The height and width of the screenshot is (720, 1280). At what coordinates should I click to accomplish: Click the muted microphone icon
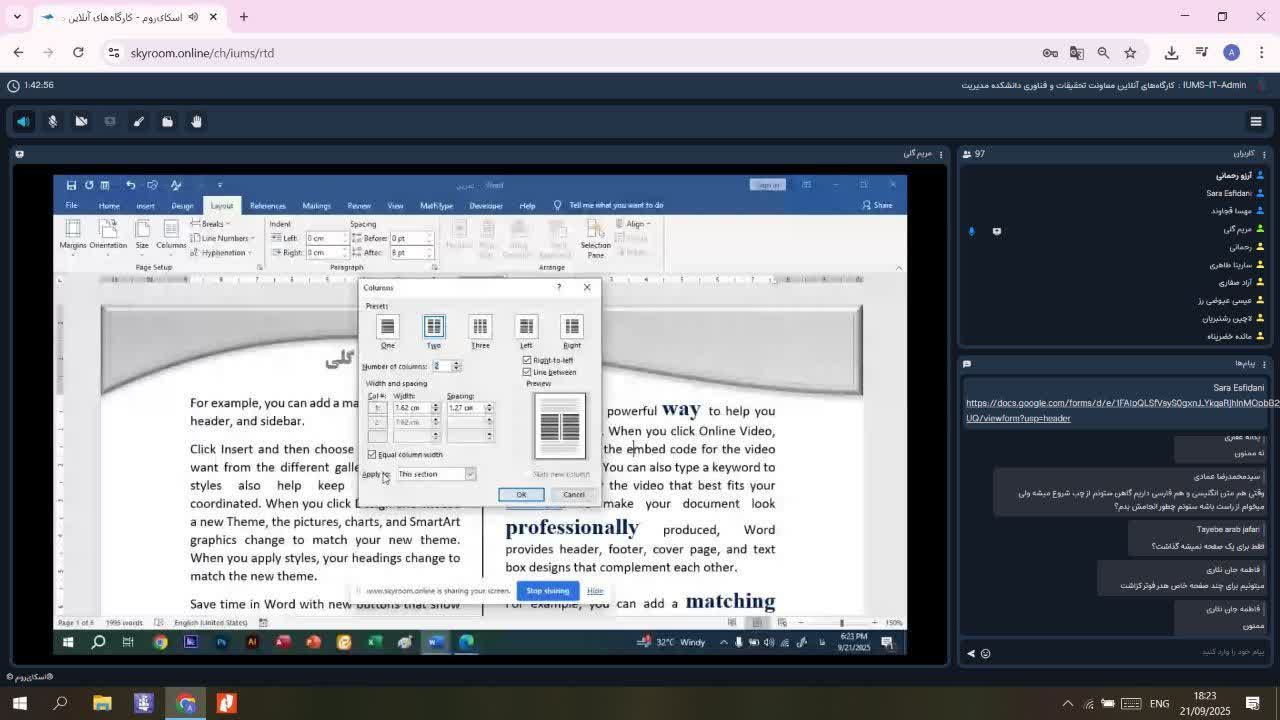coord(53,121)
